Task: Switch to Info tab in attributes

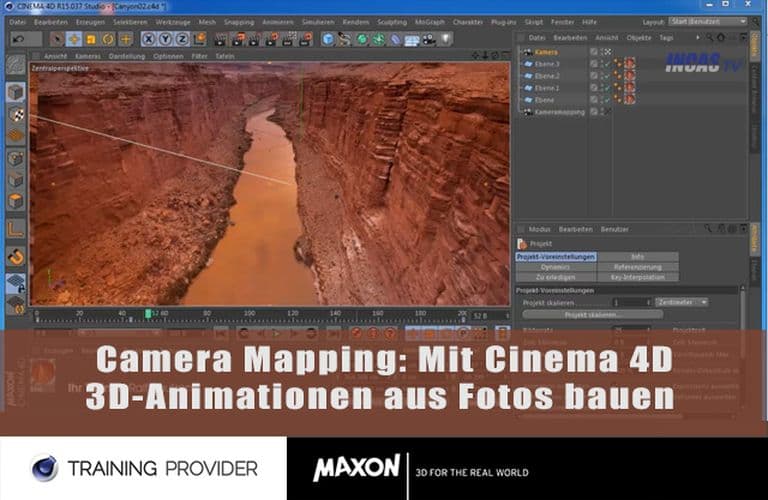Action: (638, 257)
